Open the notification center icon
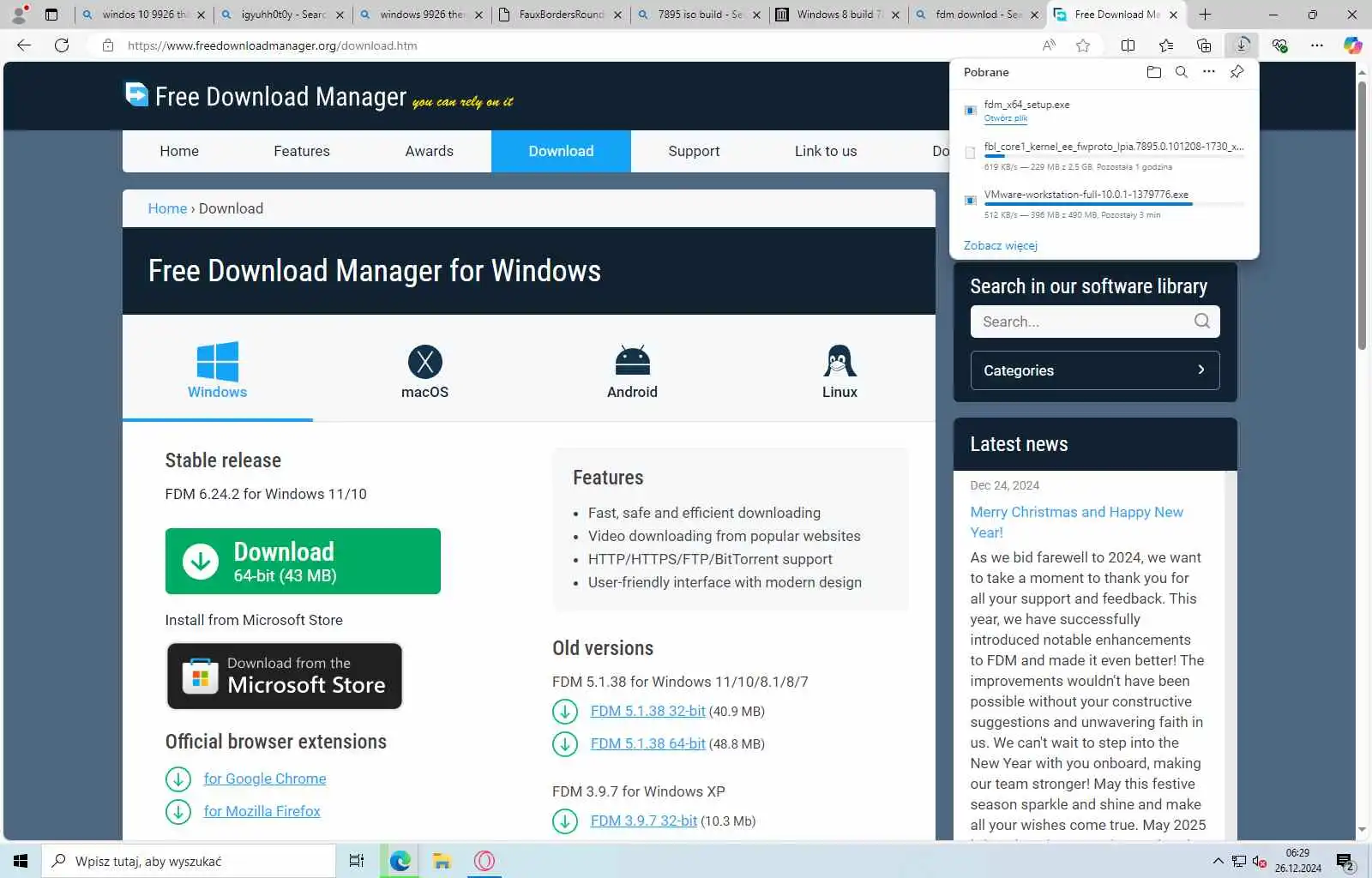The image size is (1372, 878). [x=1345, y=862]
